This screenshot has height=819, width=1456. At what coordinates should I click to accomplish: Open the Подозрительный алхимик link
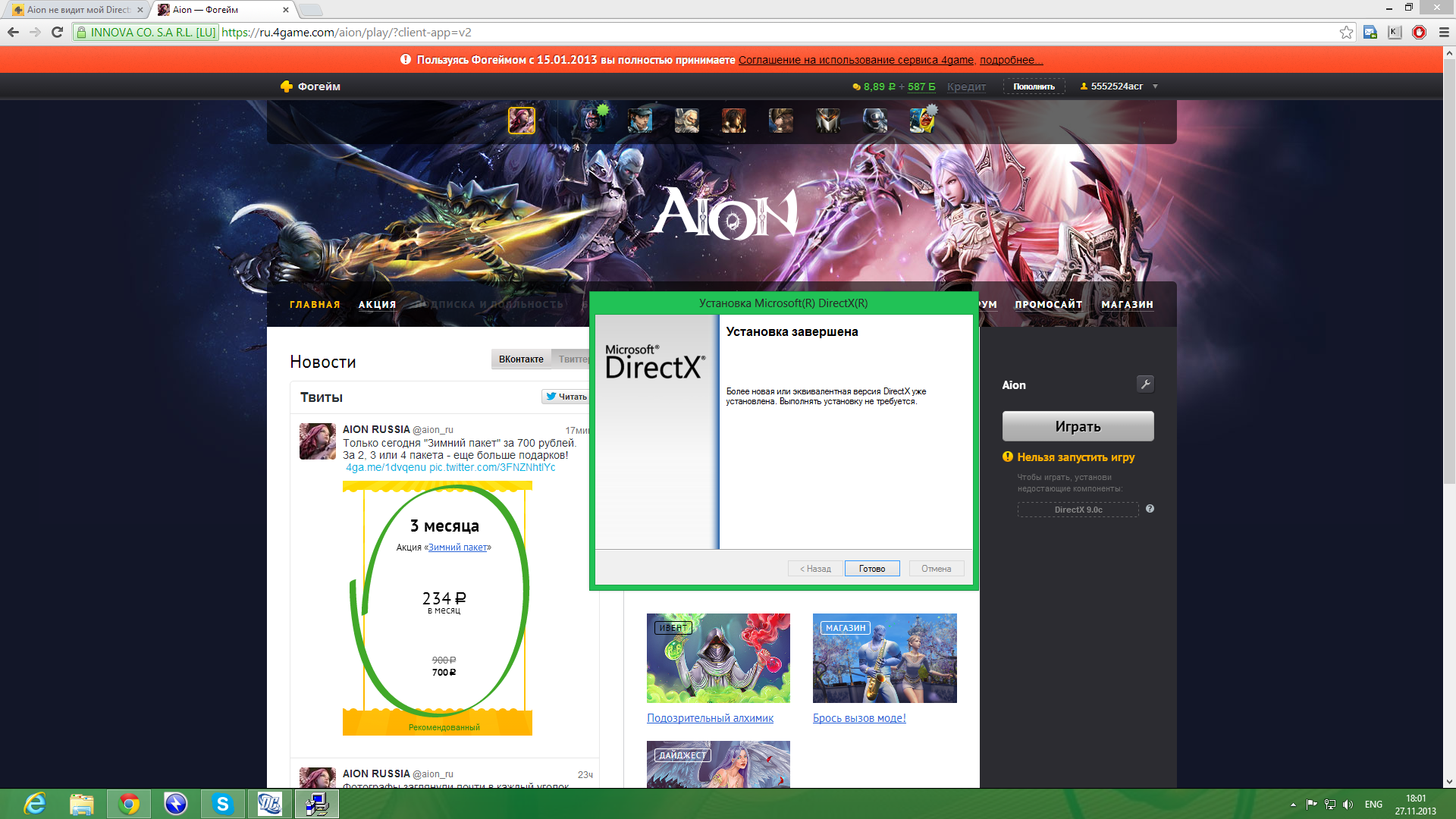[710, 718]
